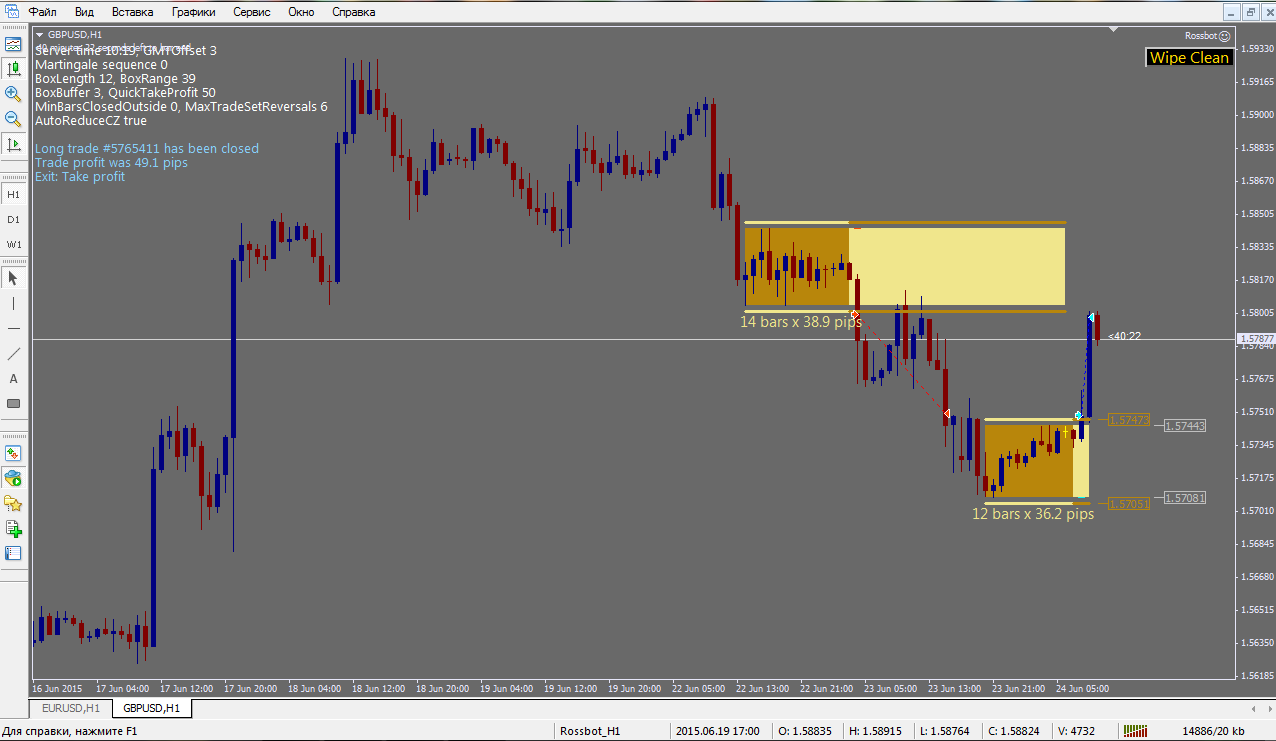Click the light yellow upper box extension
Screen dimensions: 1276x741
[957, 266]
